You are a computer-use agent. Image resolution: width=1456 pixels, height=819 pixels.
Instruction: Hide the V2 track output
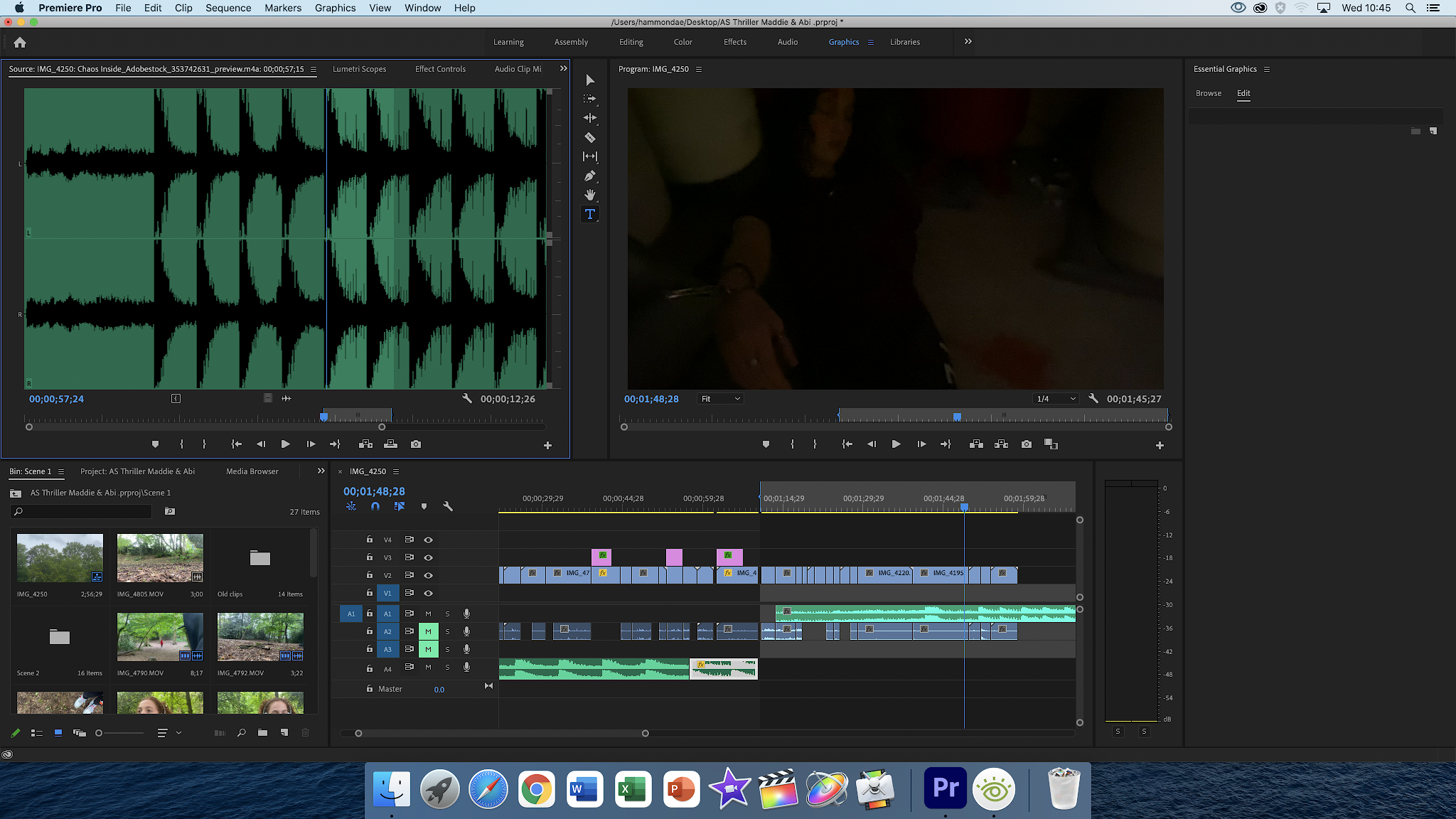[428, 575]
